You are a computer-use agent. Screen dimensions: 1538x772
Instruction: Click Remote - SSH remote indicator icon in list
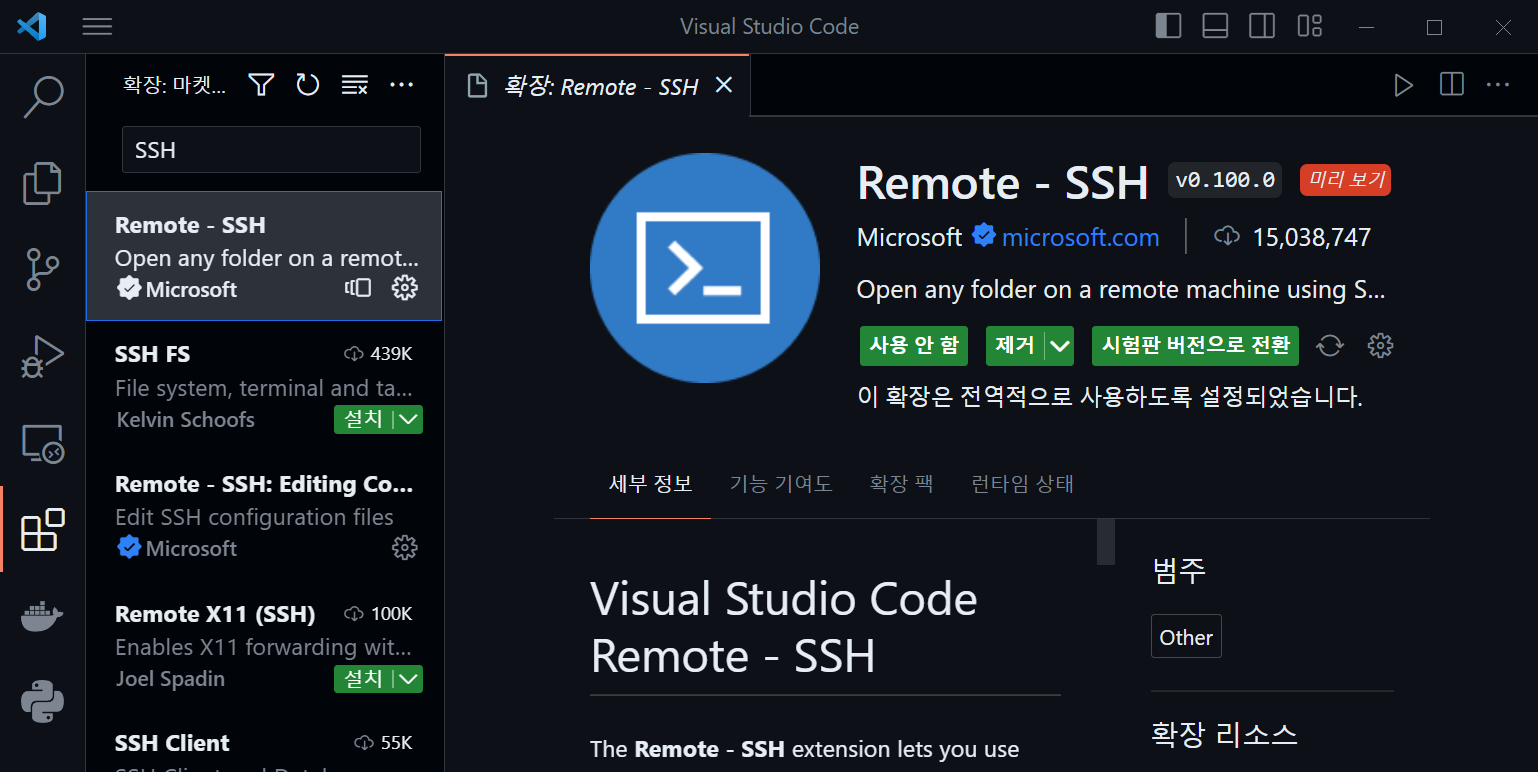click(358, 288)
